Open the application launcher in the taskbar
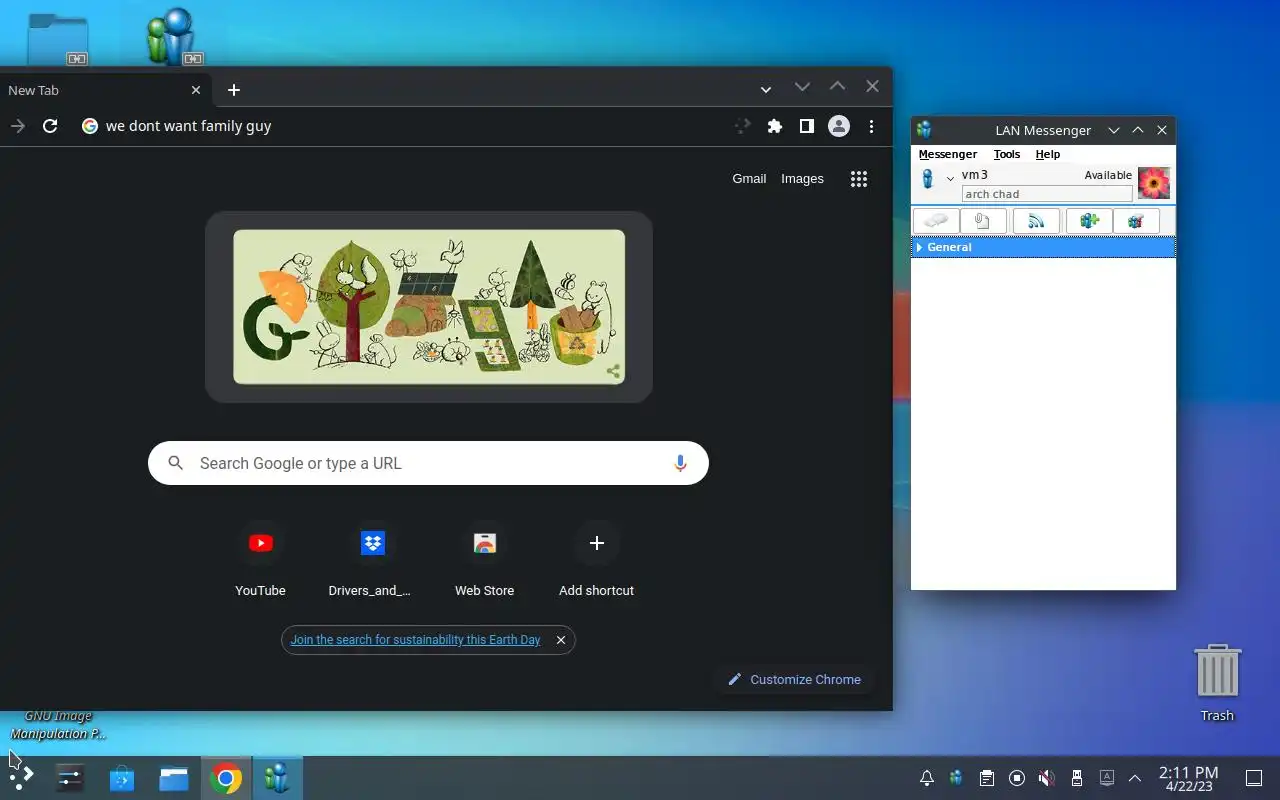Viewport: 1280px width, 800px height. pyautogui.click(x=21, y=777)
